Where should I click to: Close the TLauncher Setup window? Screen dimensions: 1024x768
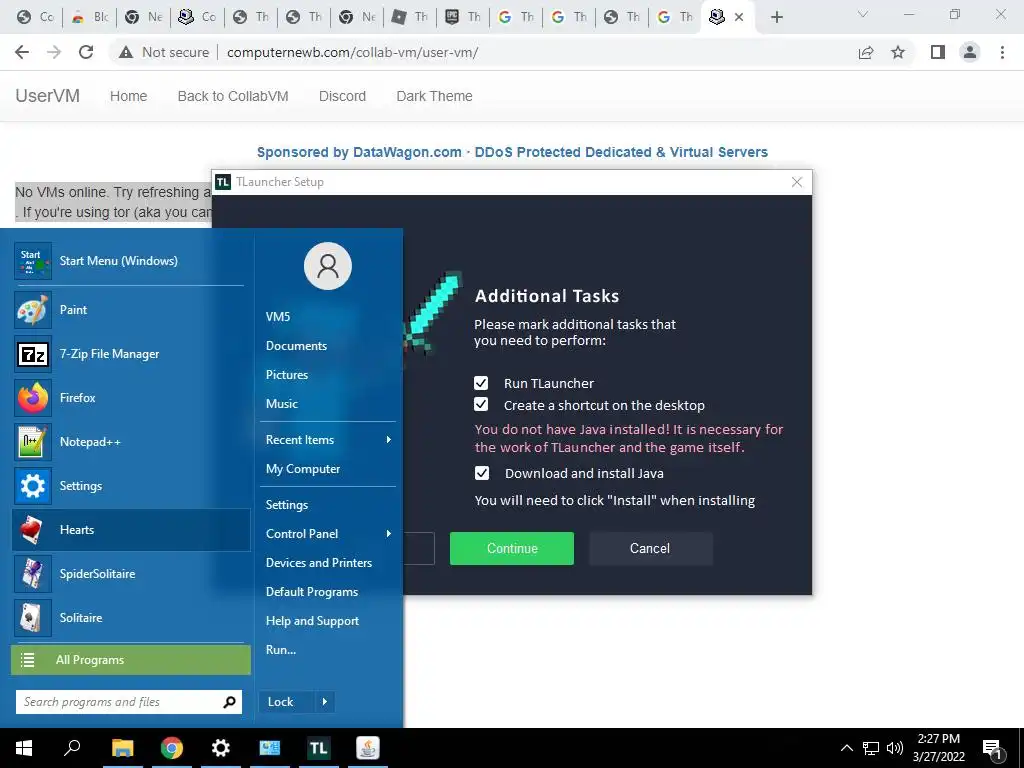(x=797, y=182)
